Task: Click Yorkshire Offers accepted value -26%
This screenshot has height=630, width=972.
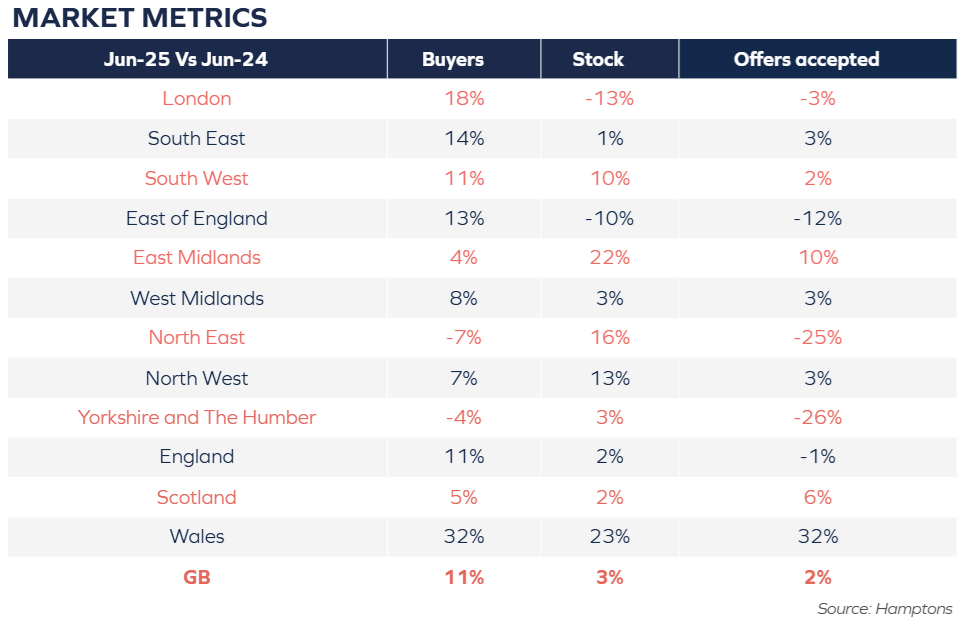Action: click(818, 417)
